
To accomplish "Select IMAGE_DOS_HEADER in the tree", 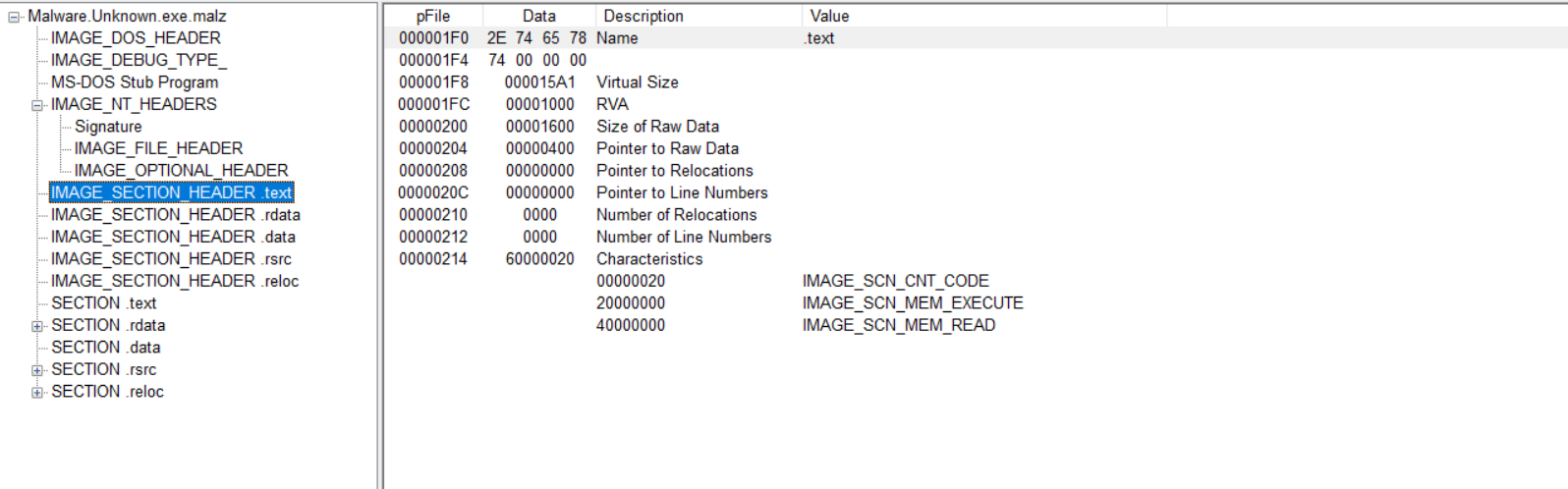I will pyautogui.click(x=136, y=38).
